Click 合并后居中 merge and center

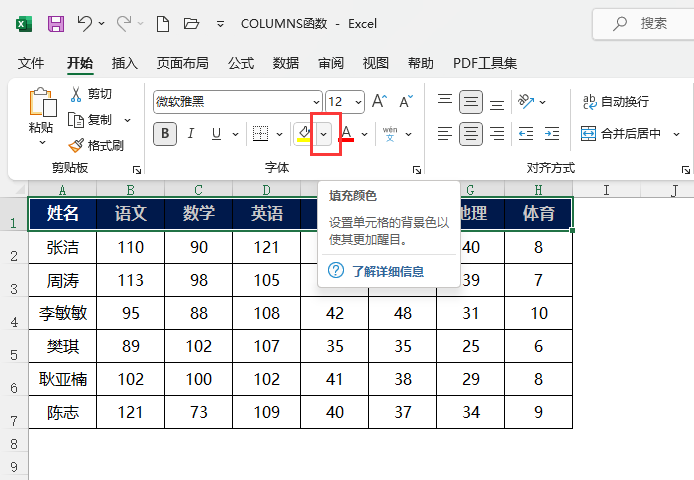click(621, 133)
